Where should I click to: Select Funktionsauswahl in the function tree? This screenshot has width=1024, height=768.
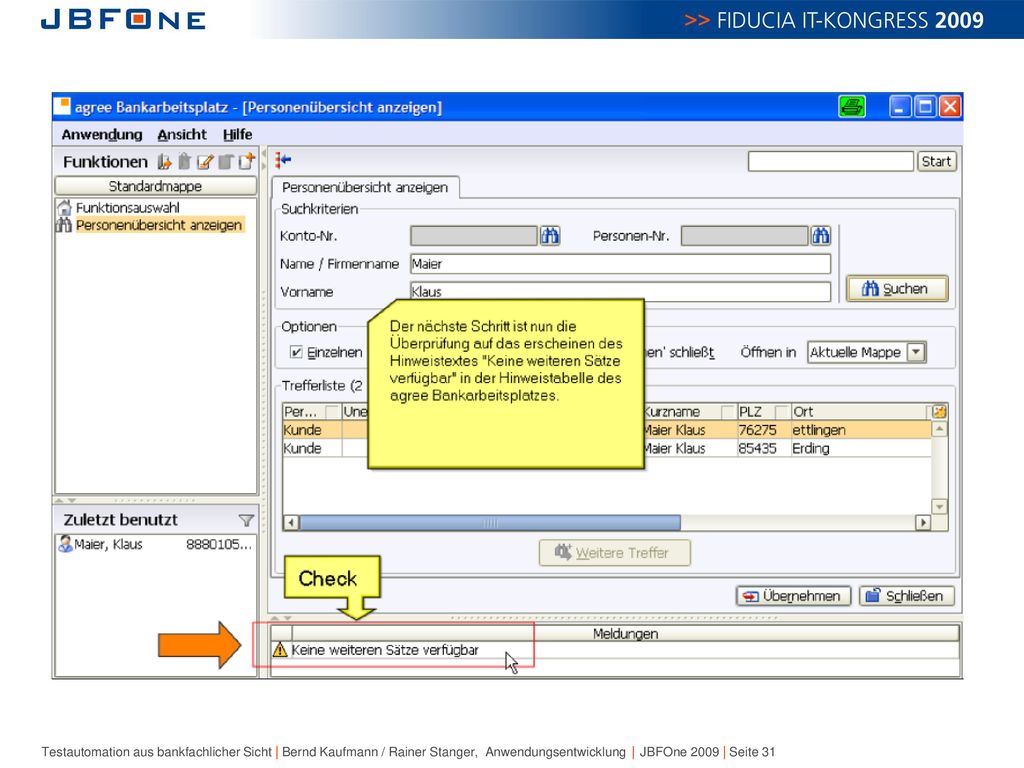pyautogui.click(x=127, y=208)
